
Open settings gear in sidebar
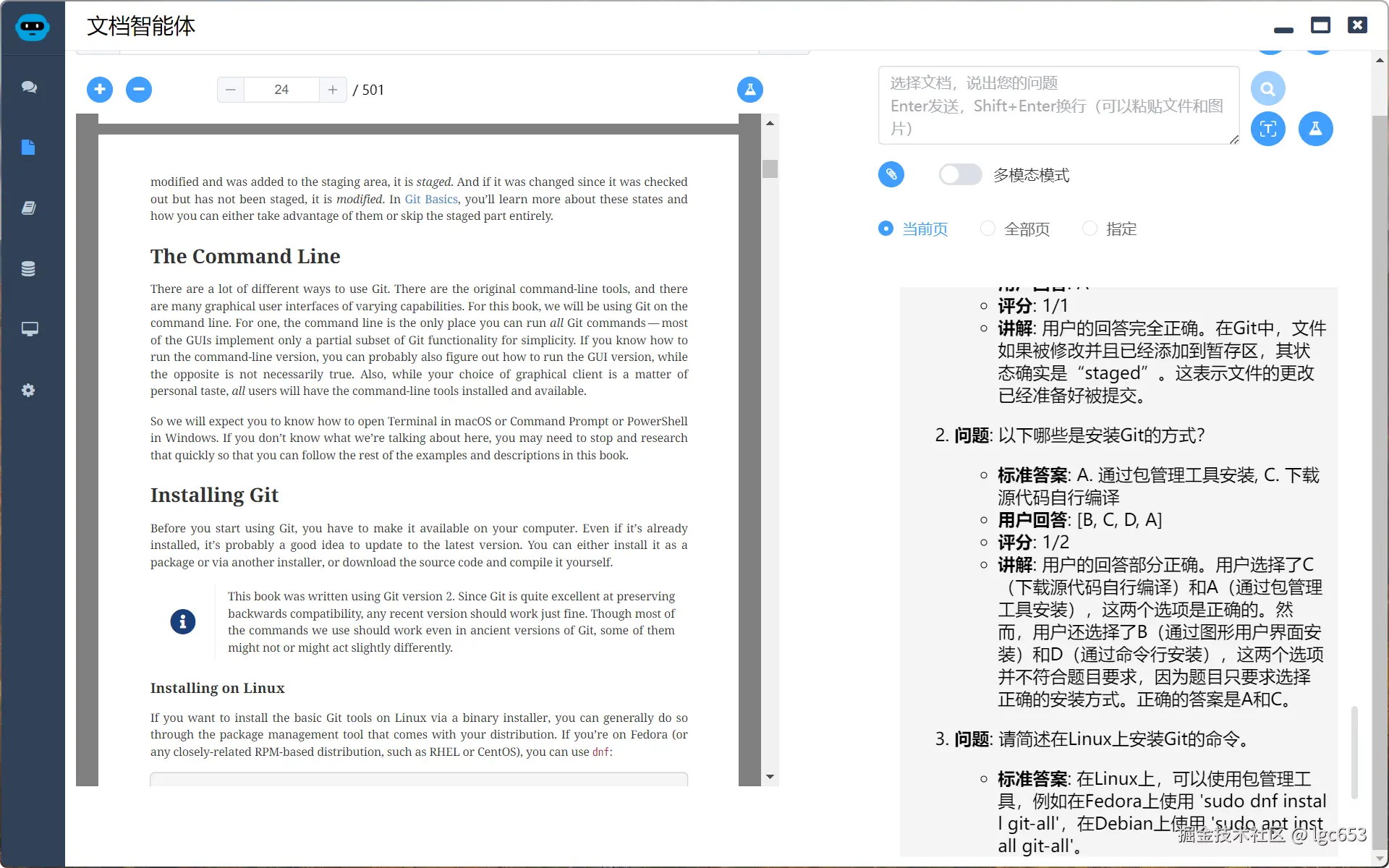29,391
